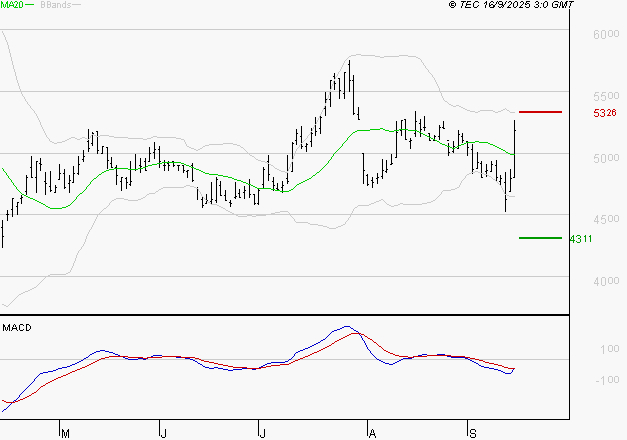Click the MACD 100 axis label
This screenshot has width=627, height=440.
tap(610, 349)
